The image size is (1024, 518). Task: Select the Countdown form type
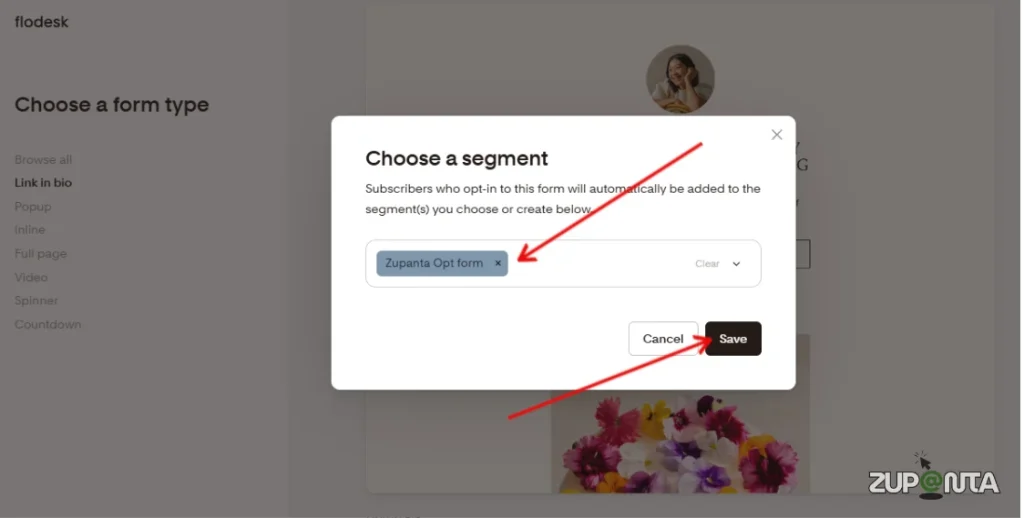[48, 324]
